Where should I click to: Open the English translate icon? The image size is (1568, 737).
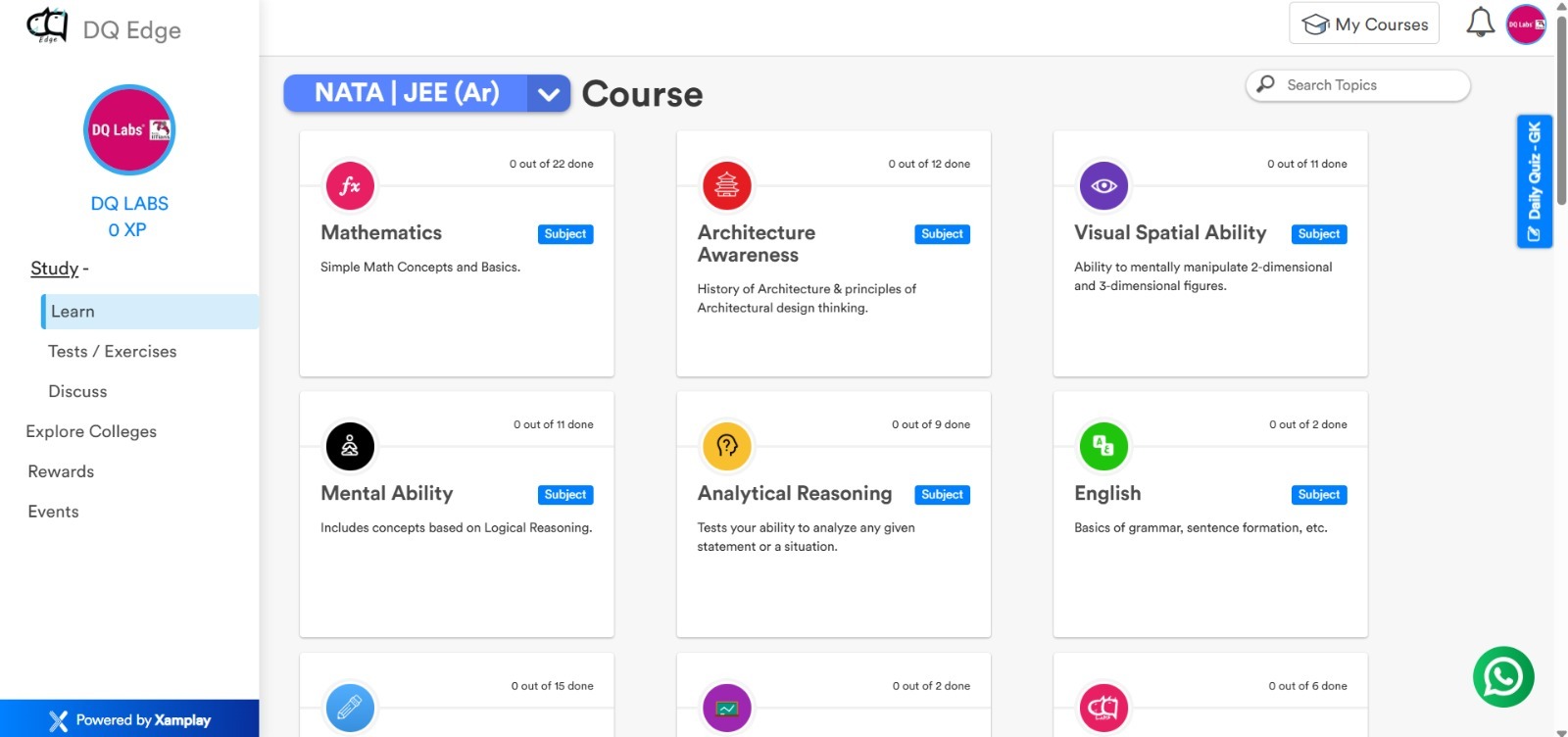click(x=1103, y=447)
